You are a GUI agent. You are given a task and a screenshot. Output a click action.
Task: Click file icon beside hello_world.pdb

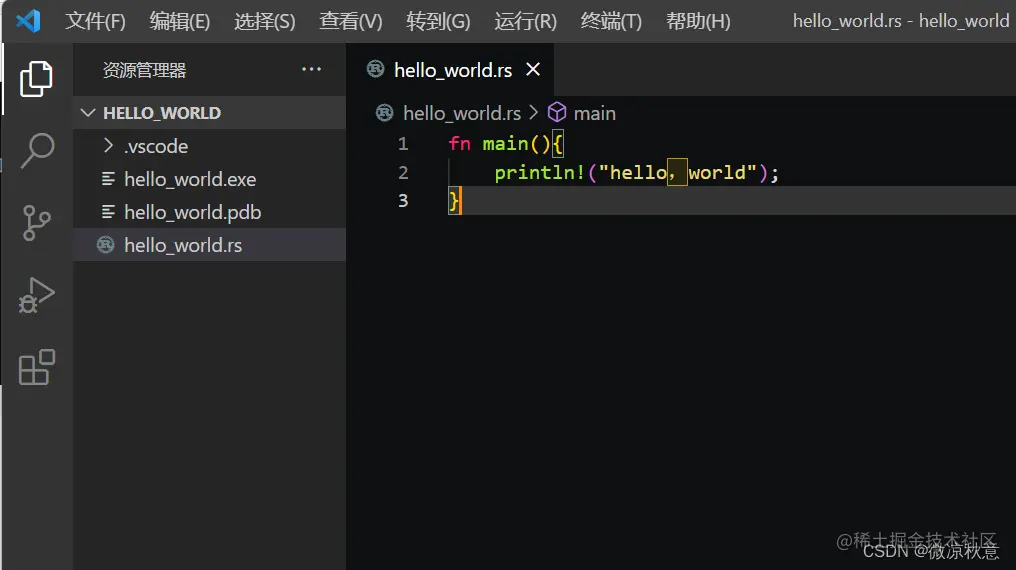pyautogui.click(x=108, y=212)
